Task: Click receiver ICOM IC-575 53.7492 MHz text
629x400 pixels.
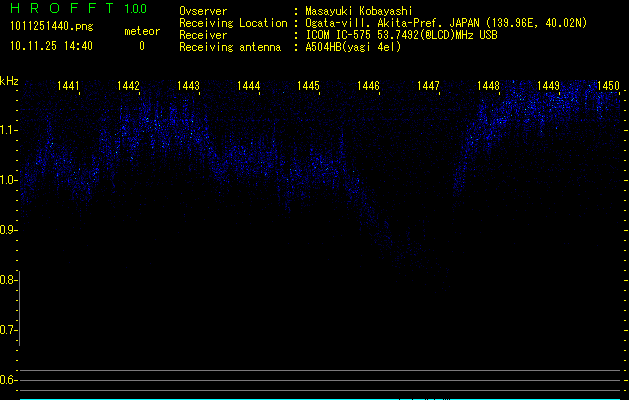Action: [x=401, y=35]
